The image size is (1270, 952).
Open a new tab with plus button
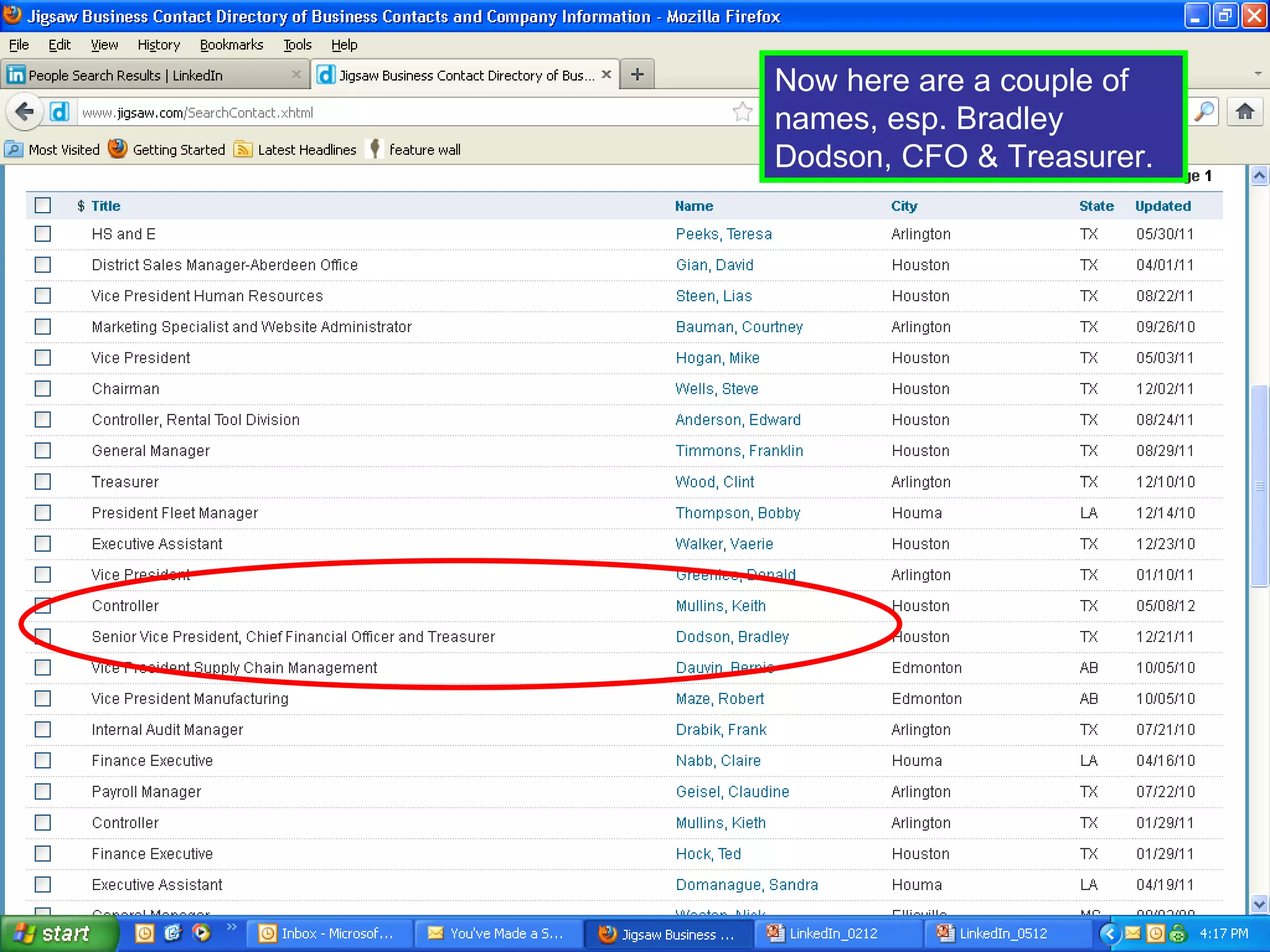[x=637, y=75]
